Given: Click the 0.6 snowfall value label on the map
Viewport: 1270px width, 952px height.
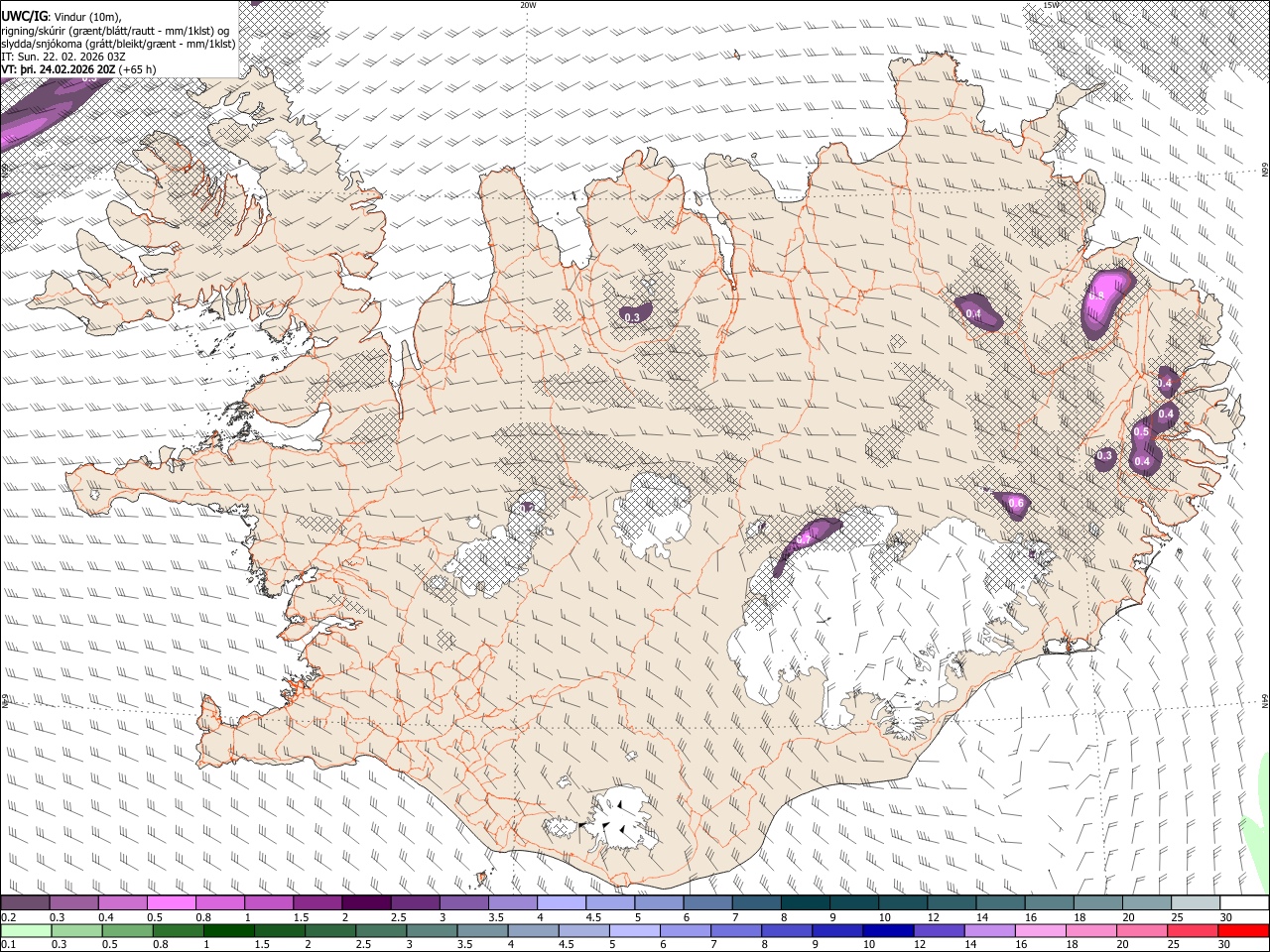Looking at the screenshot, I should click(x=1016, y=504).
